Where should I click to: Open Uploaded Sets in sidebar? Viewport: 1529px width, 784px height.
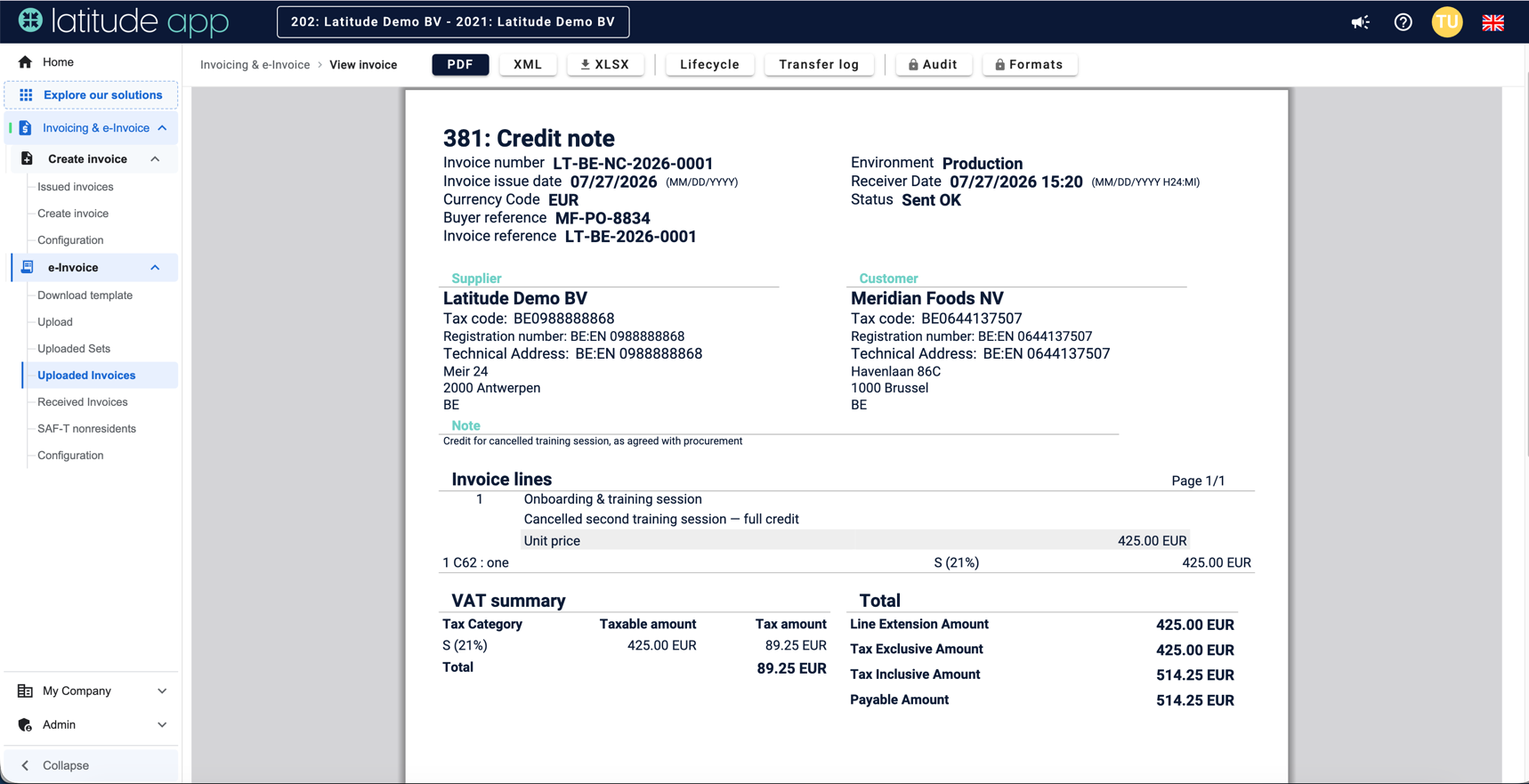tap(74, 349)
